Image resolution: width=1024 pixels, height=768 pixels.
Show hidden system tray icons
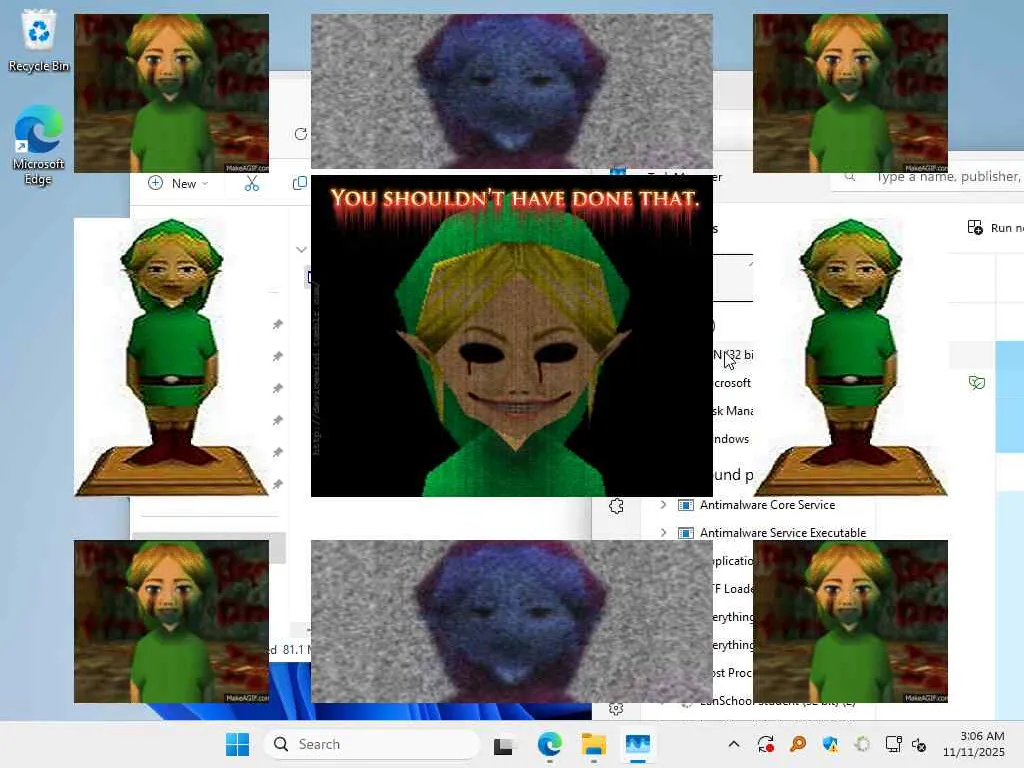(734, 744)
